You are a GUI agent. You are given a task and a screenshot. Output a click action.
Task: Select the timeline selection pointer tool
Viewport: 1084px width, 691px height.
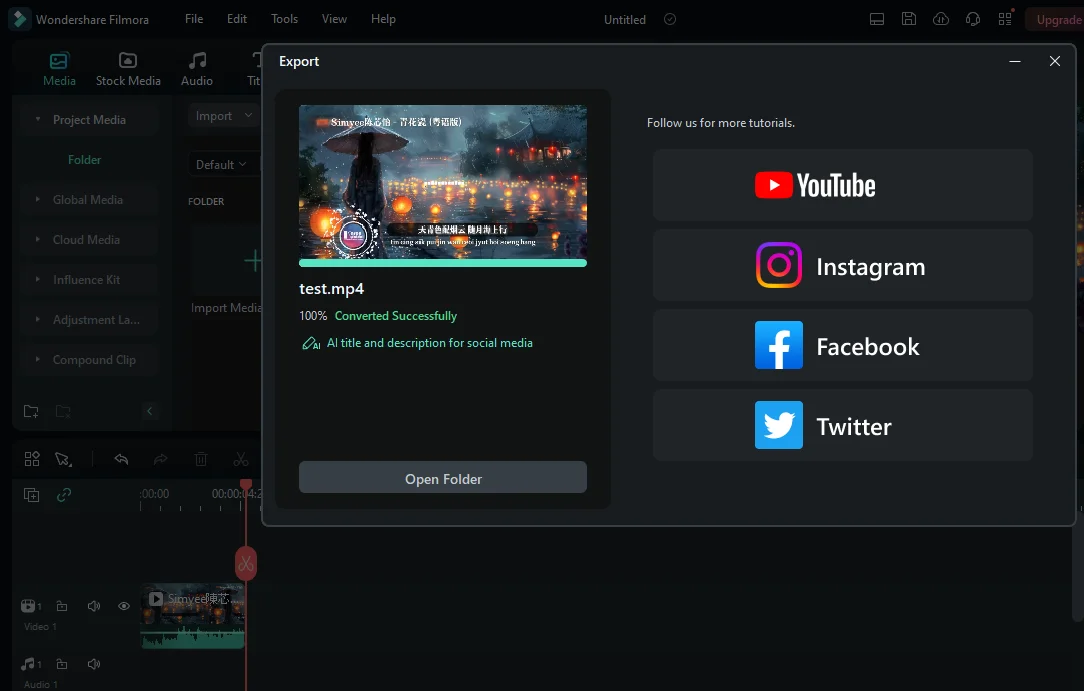pyautogui.click(x=64, y=459)
